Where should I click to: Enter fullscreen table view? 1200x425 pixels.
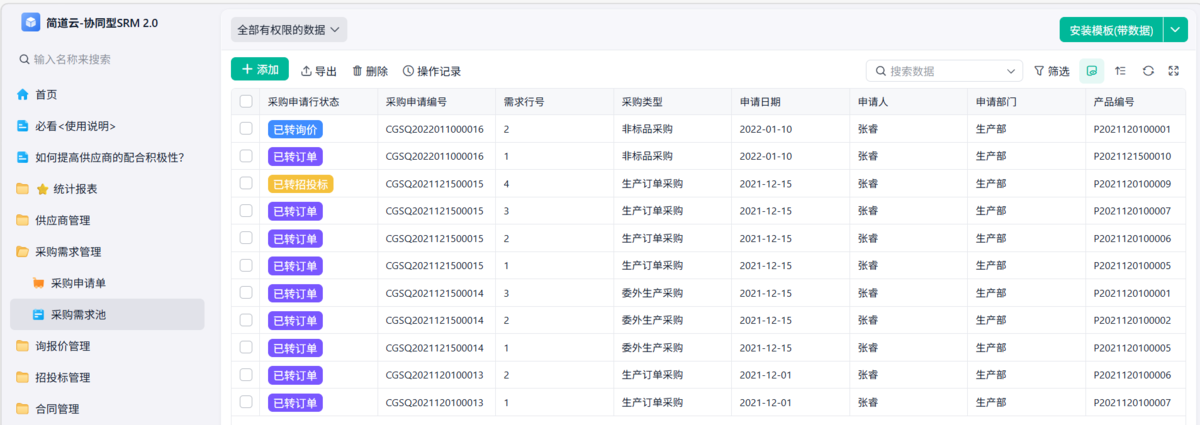[x=1175, y=71]
